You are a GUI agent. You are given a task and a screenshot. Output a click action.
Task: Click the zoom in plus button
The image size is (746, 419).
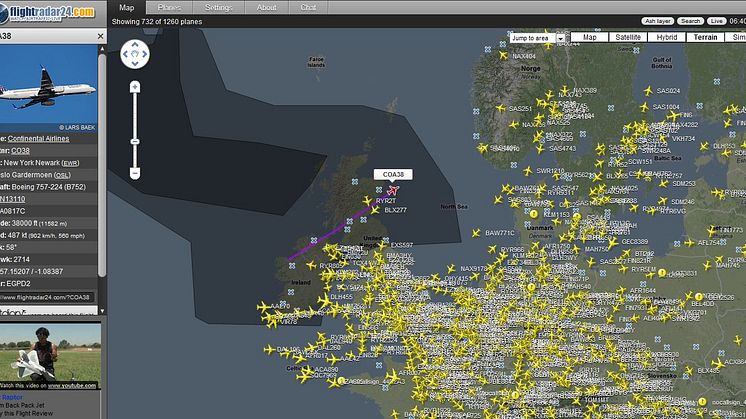tap(135, 87)
